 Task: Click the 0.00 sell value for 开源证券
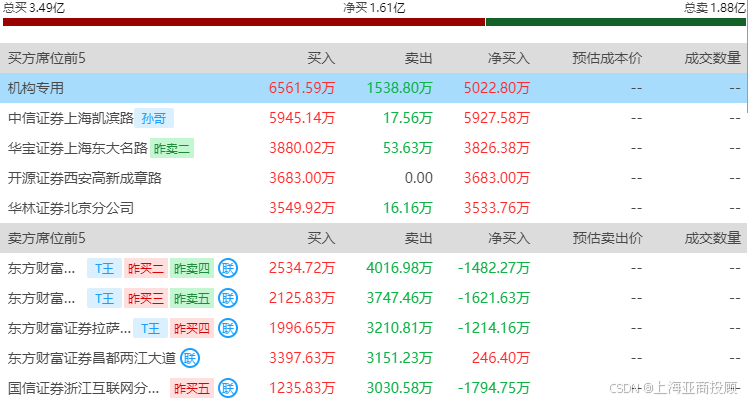click(418, 178)
